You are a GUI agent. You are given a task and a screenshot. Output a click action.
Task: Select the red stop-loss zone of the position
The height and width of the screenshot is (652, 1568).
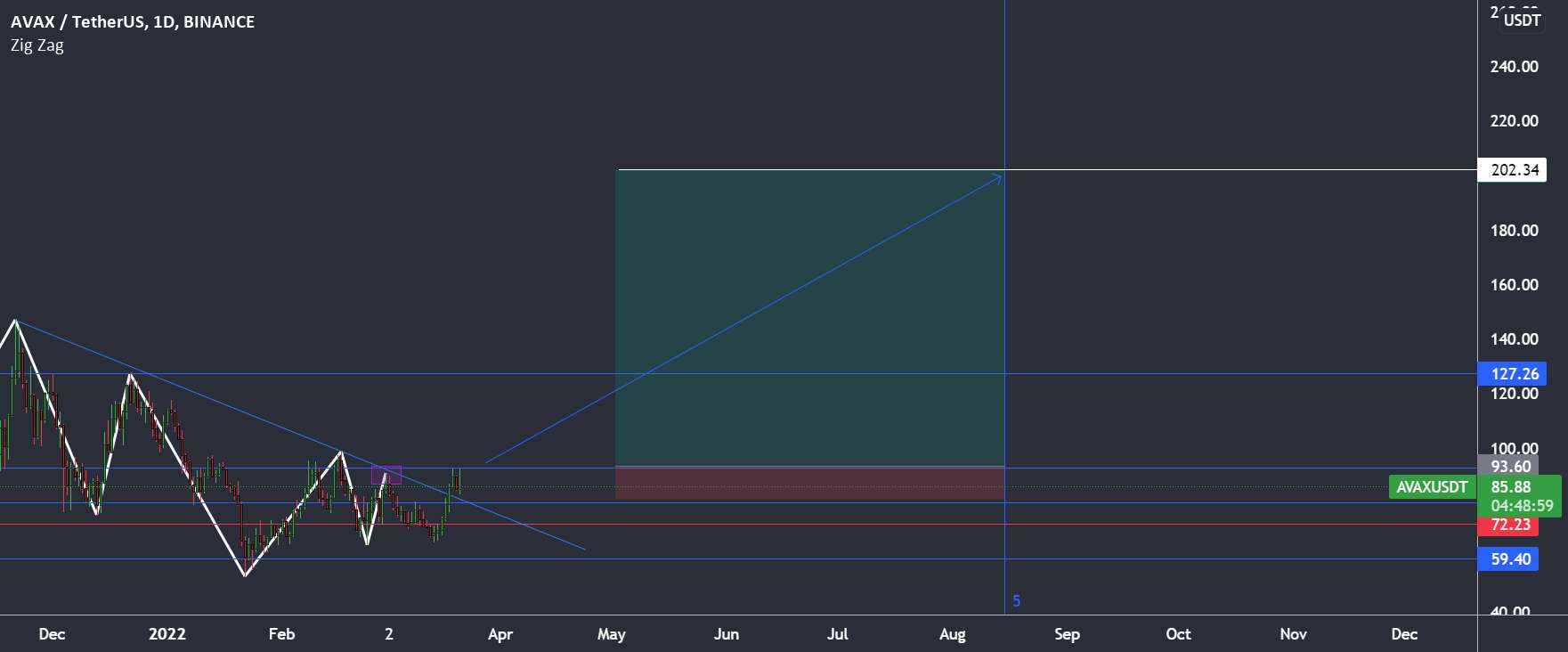810,483
